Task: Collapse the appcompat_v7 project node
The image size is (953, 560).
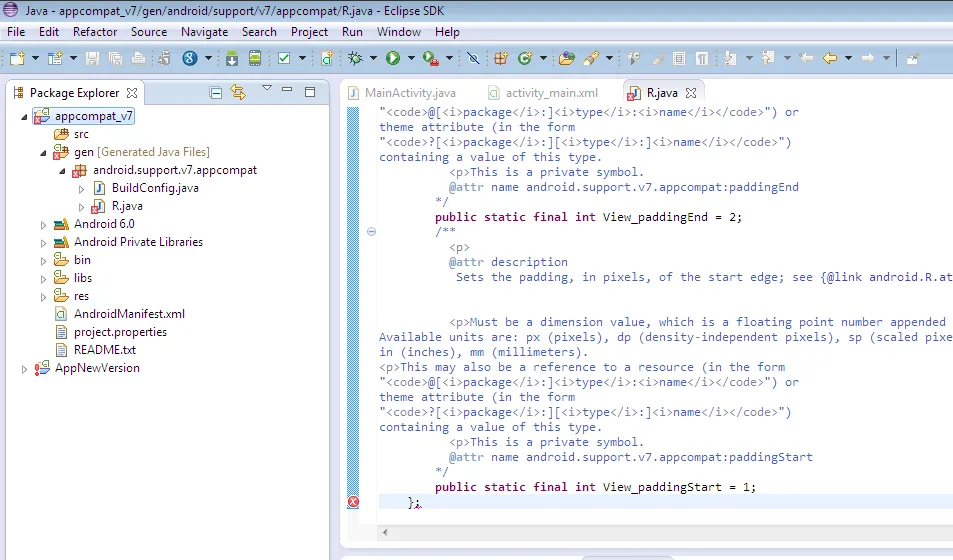Action: (24, 117)
